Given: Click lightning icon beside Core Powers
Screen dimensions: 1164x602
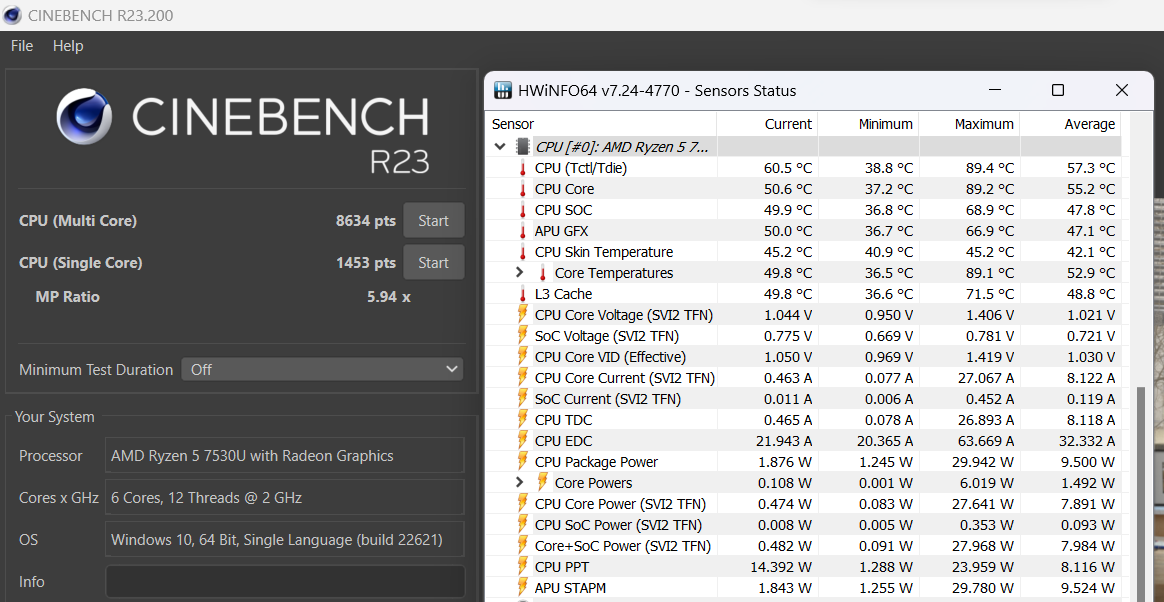Looking at the screenshot, I should pyautogui.click(x=543, y=482).
